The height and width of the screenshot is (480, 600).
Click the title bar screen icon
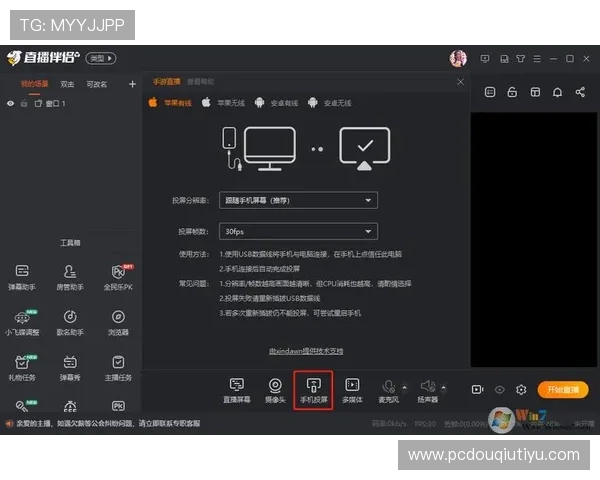(x=485, y=59)
